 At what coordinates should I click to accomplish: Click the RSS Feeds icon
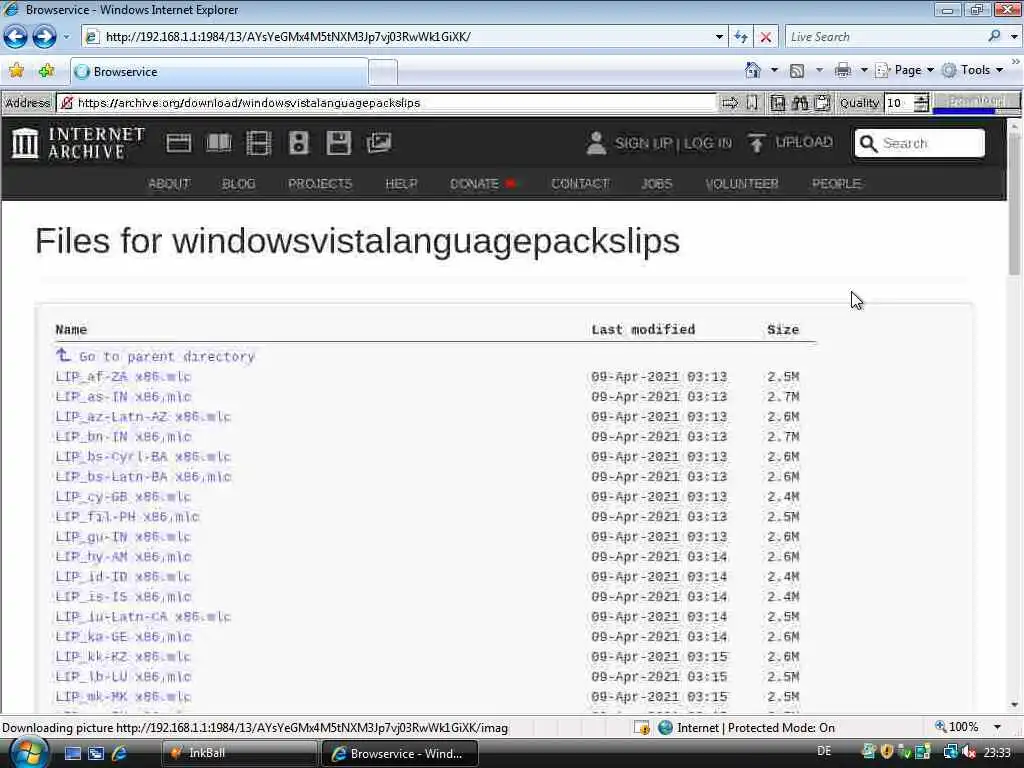tap(797, 71)
